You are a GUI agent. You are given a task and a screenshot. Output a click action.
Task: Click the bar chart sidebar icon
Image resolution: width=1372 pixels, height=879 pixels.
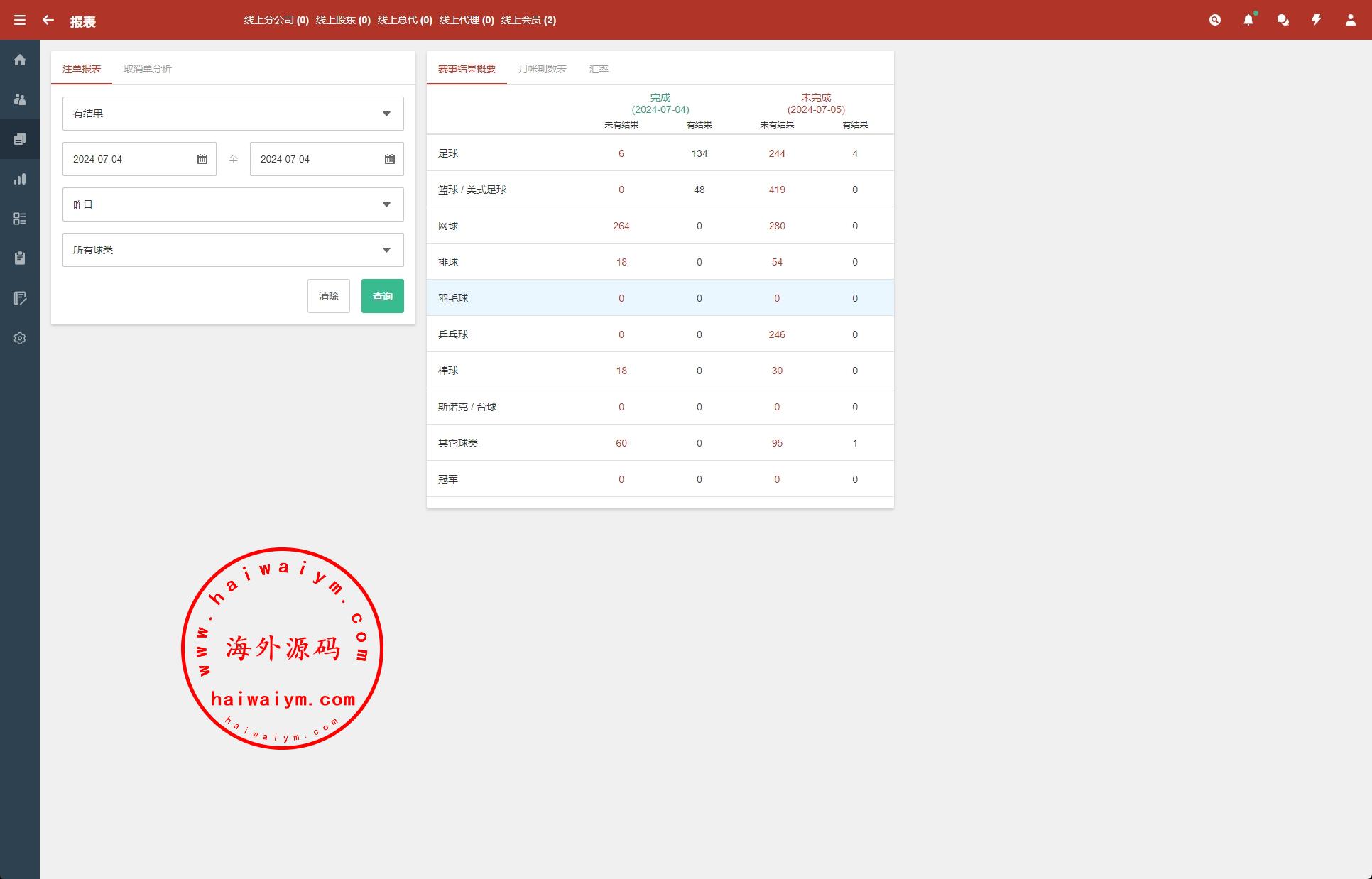(20, 179)
